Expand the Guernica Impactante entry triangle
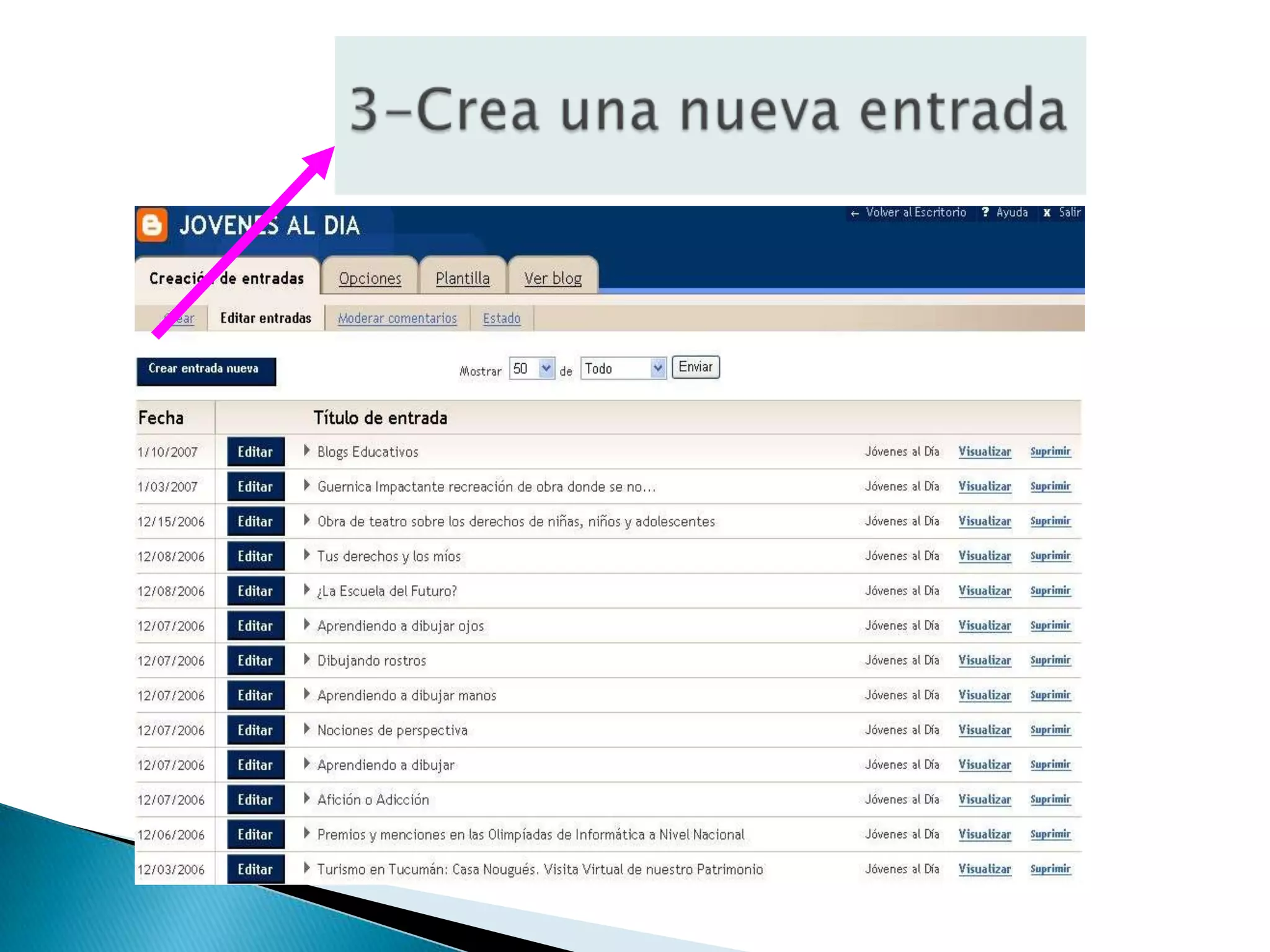1270x952 pixels. click(x=306, y=485)
